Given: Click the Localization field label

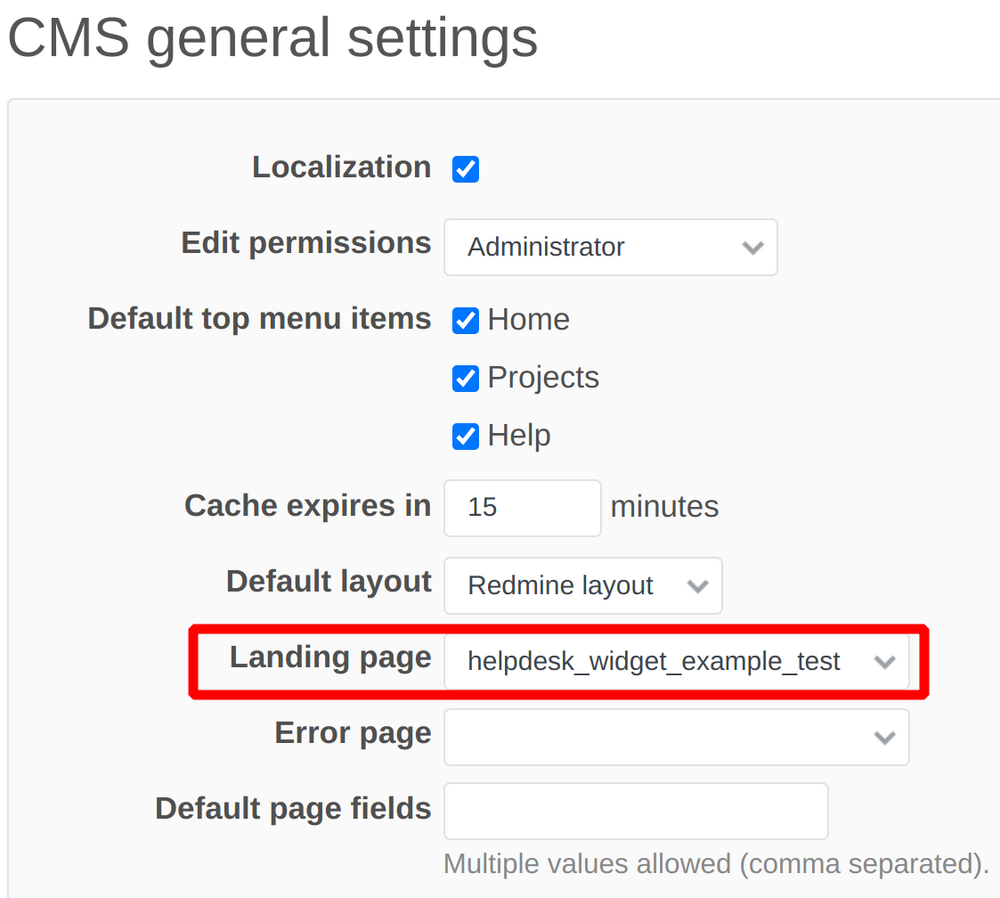Looking at the screenshot, I should 341,167.
